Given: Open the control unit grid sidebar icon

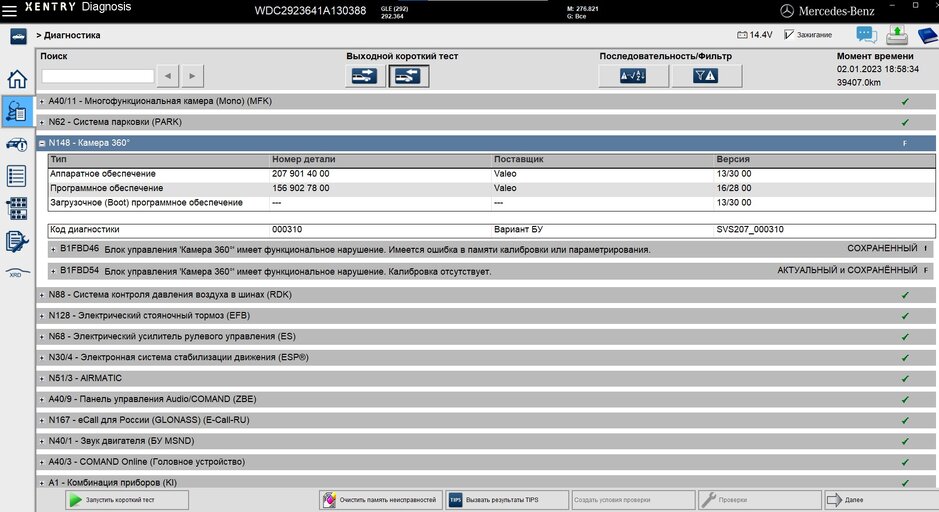Looking at the screenshot, I should click(x=17, y=208).
